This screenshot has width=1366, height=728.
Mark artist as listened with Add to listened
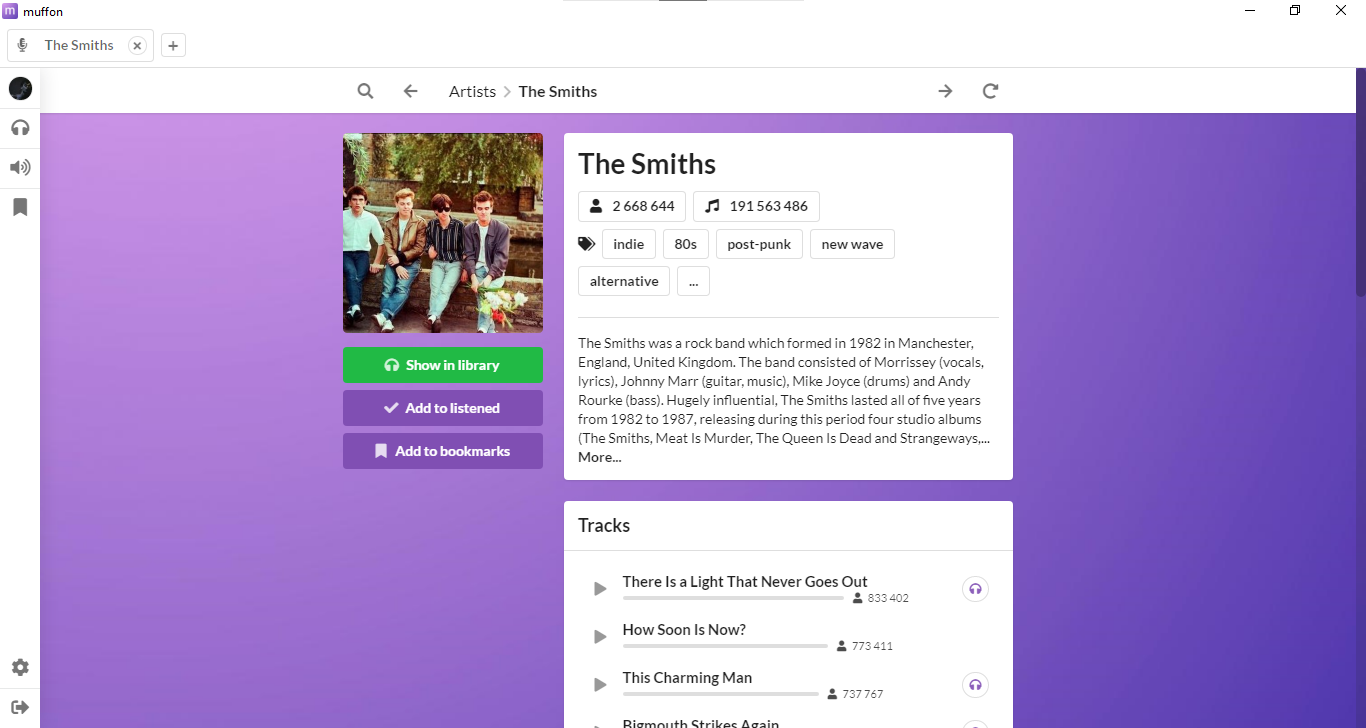click(x=443, y=407)
